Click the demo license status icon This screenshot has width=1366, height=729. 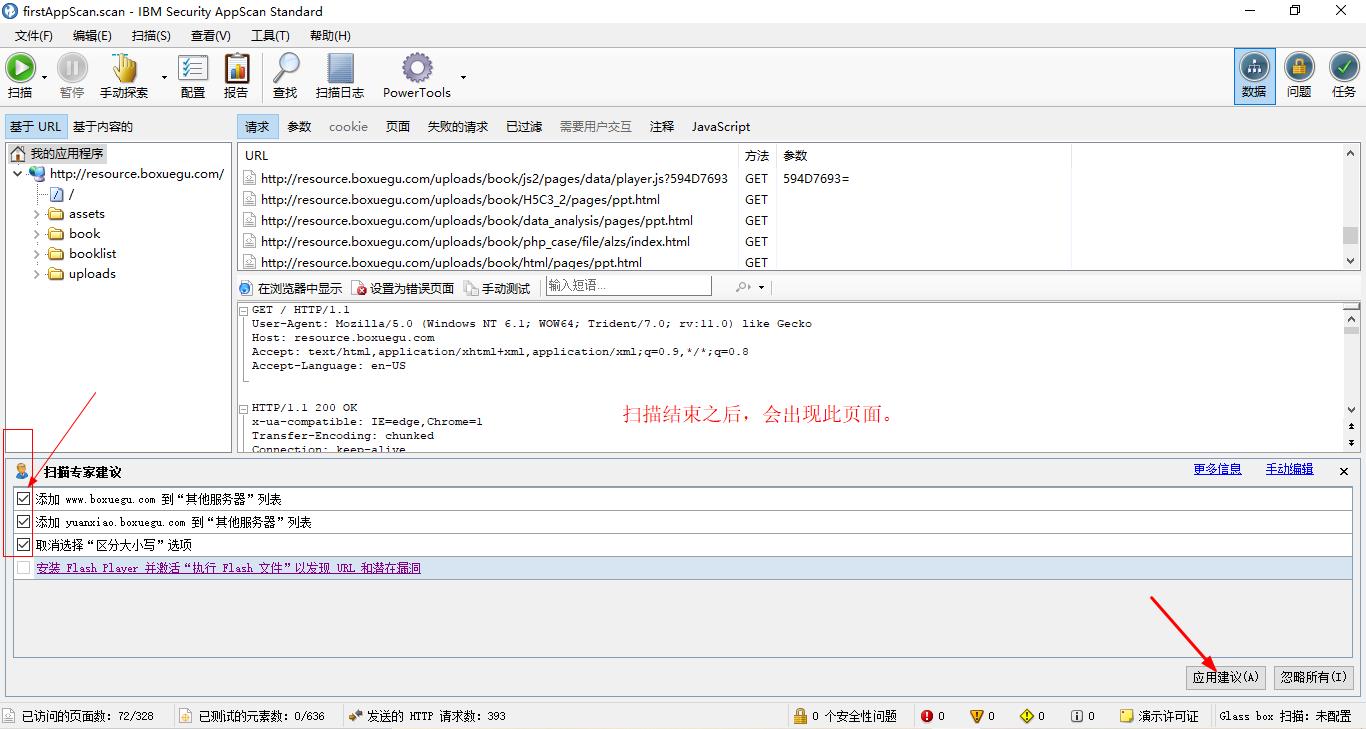point(1127,716)
